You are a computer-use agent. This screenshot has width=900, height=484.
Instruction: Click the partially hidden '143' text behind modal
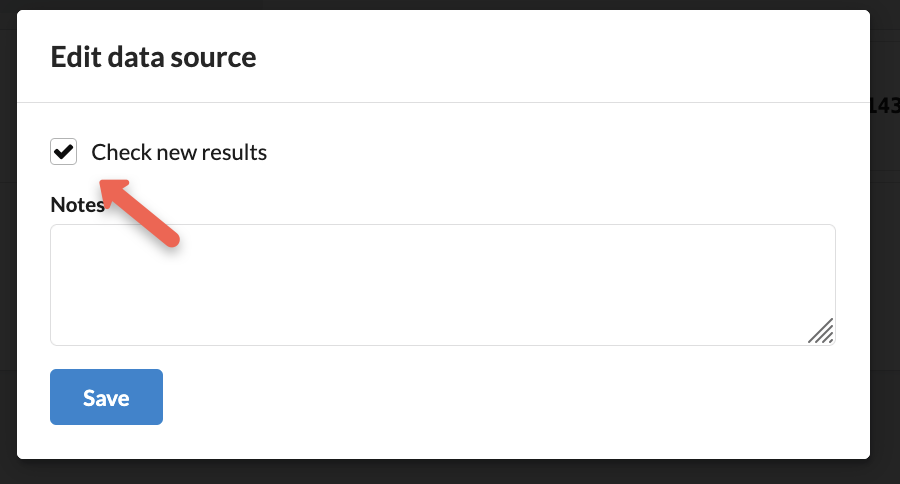[x=885, y=105]
